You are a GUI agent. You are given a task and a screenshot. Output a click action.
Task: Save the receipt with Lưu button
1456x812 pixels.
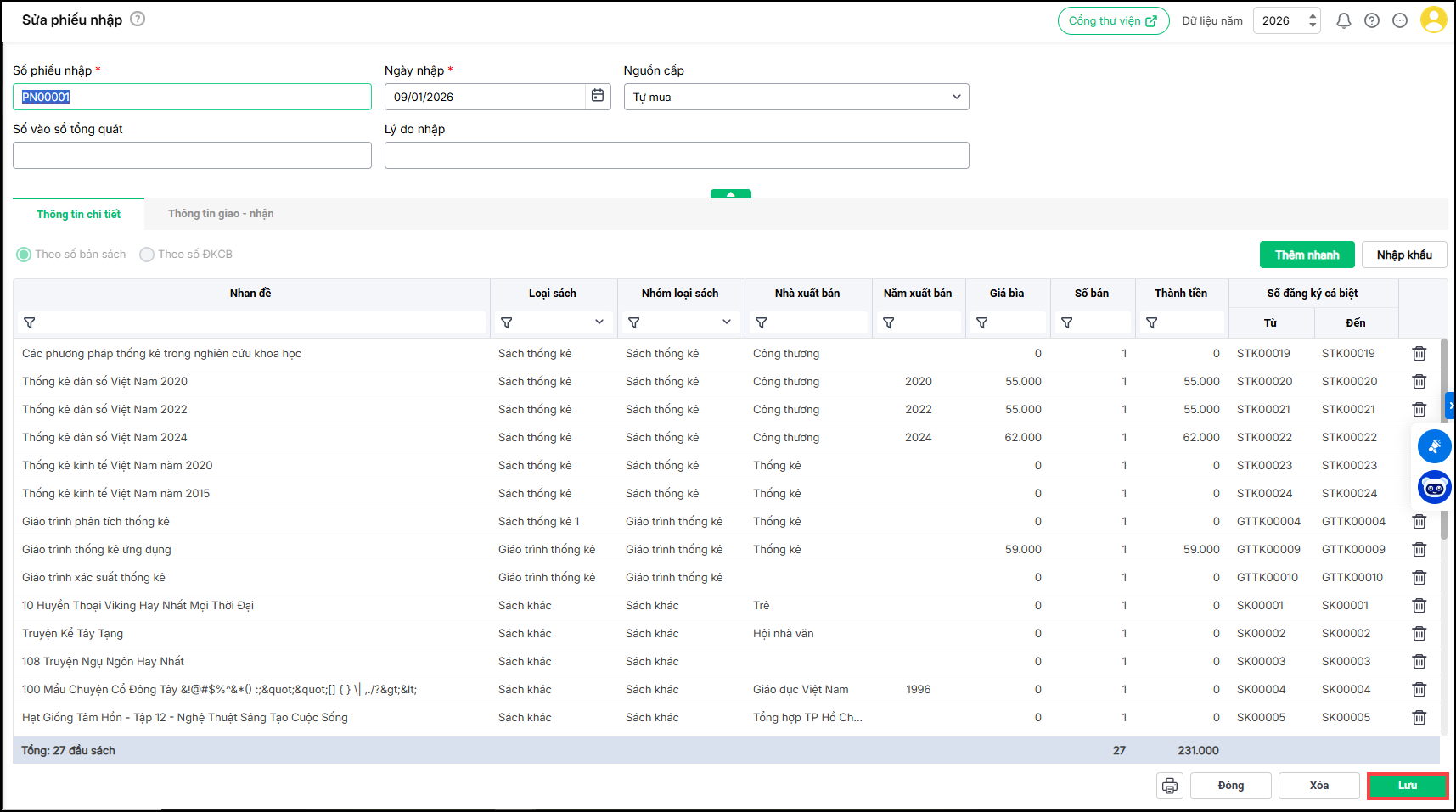point(1407,786)
